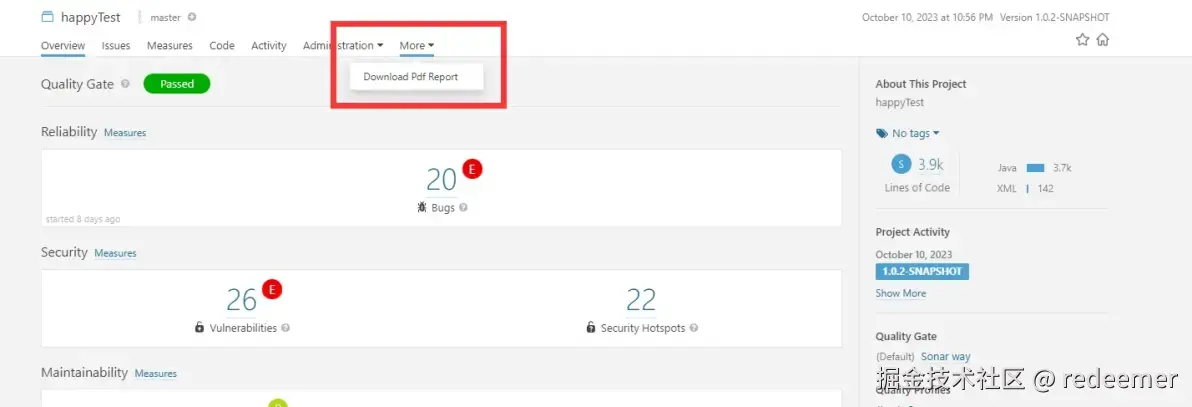Switch to the Issues tab
The width and height of the screenshot is (1192, 407).
116,46
